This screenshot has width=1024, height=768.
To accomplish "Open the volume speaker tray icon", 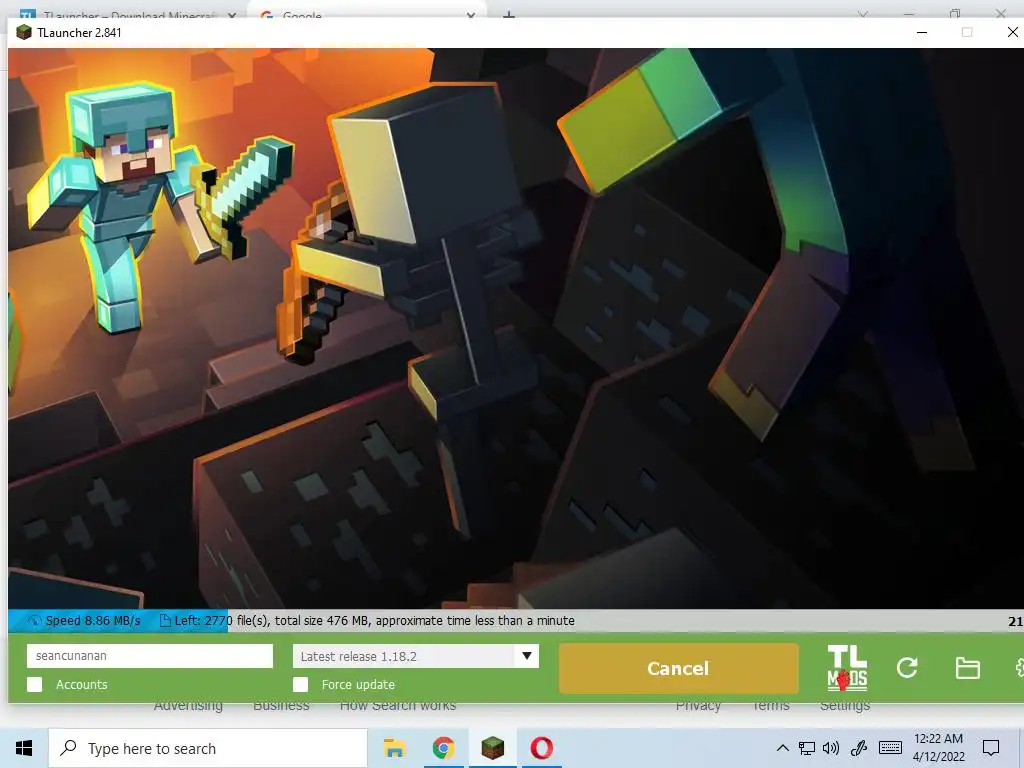I will [x=831, y=748].
